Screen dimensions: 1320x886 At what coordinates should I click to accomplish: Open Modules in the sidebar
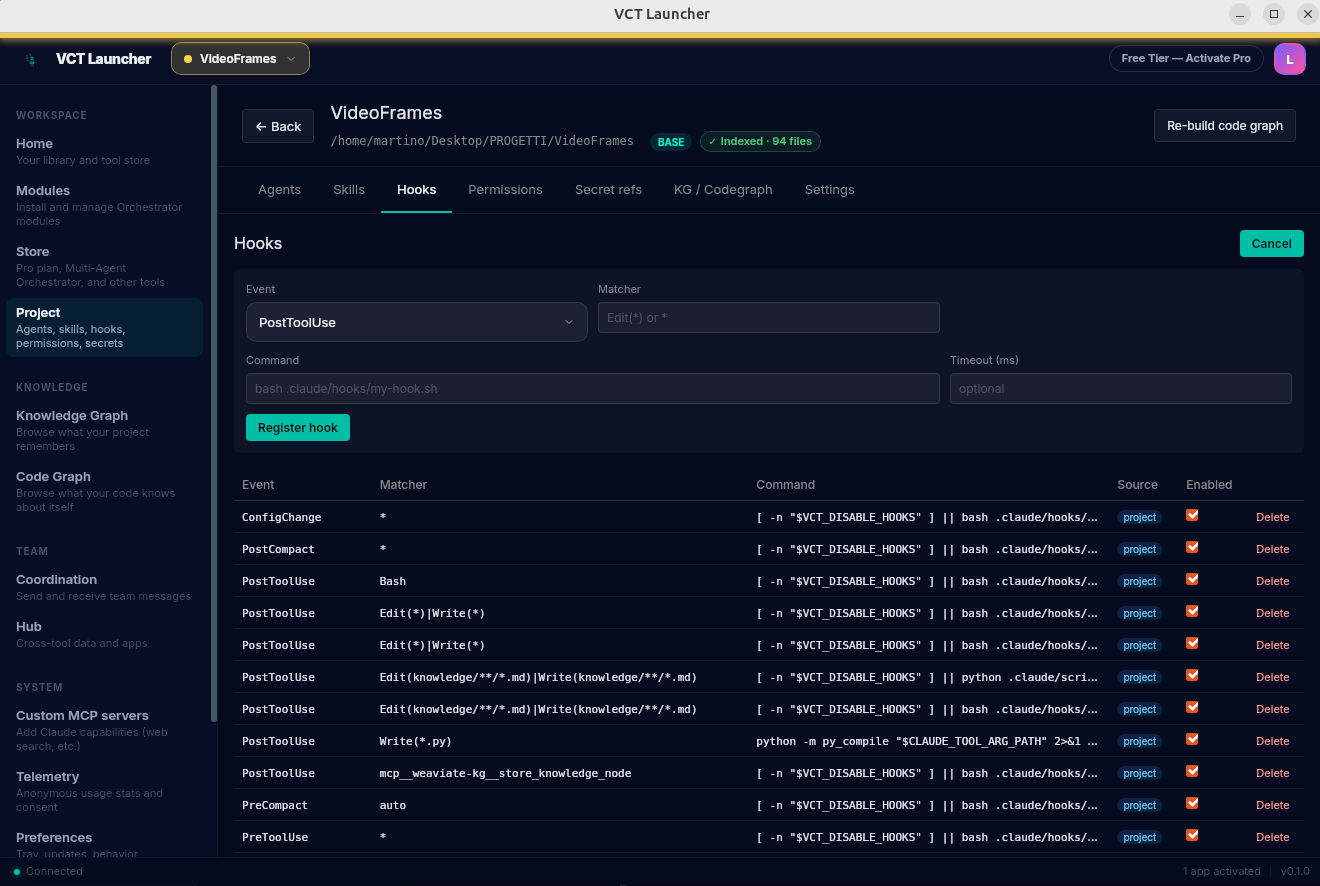[x=104, y=205]
